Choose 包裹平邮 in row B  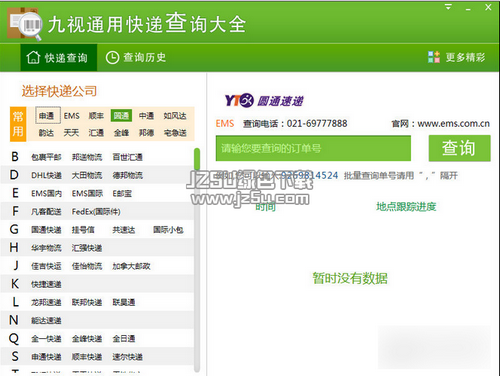click(x=46, y=157)
